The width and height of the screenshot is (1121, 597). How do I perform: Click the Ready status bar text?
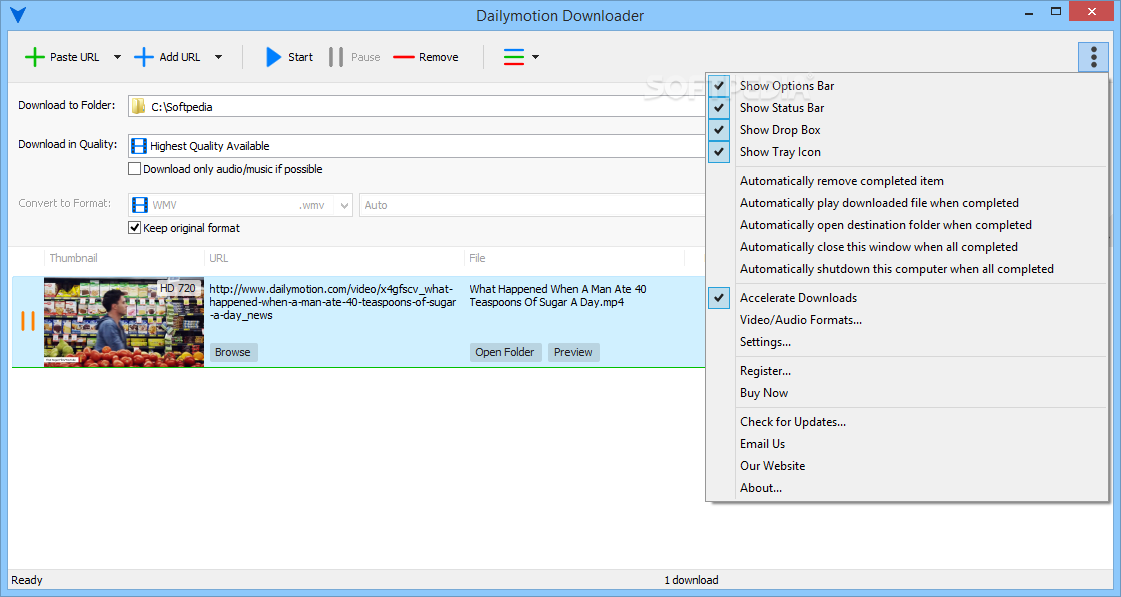27,581
